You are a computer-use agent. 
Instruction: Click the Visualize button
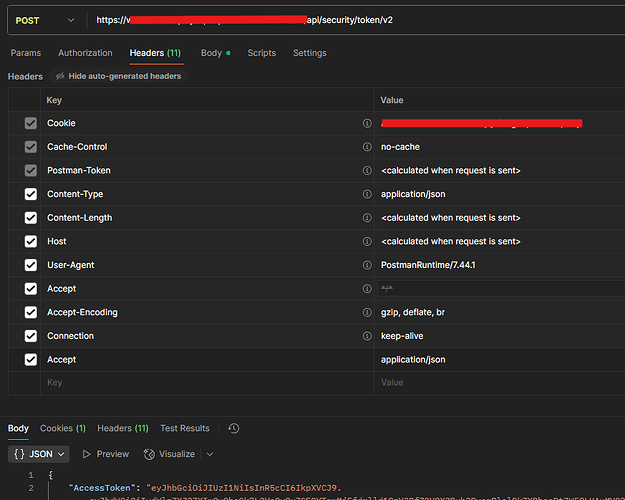point(169,454)
